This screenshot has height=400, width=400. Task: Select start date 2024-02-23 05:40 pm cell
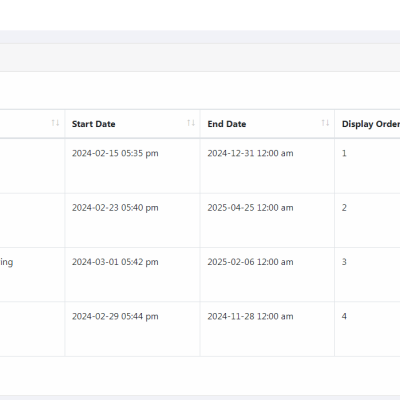(x=115, y=208)
